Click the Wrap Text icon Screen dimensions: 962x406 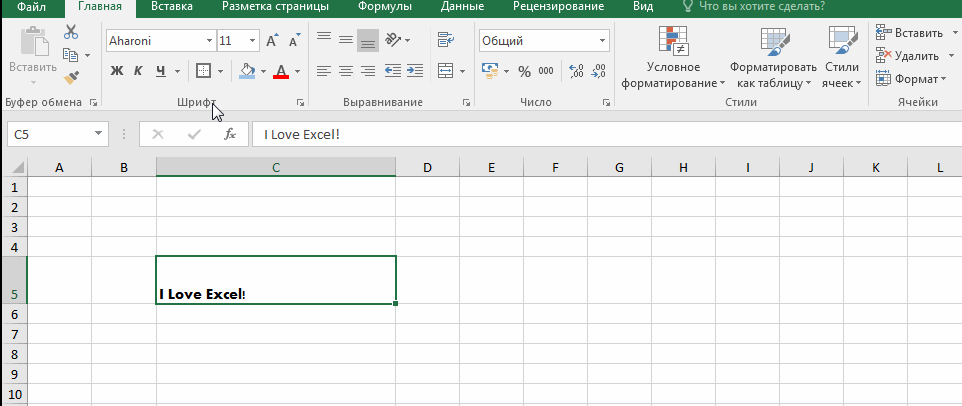(445, 40)
